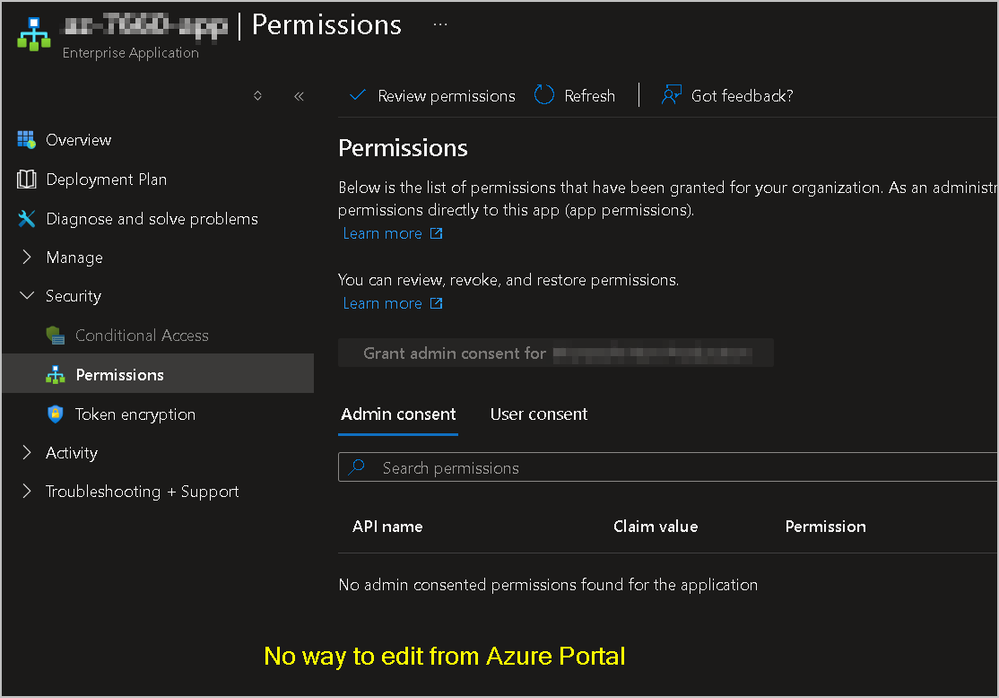Click the Token encryption shield icon

point(56,414)
